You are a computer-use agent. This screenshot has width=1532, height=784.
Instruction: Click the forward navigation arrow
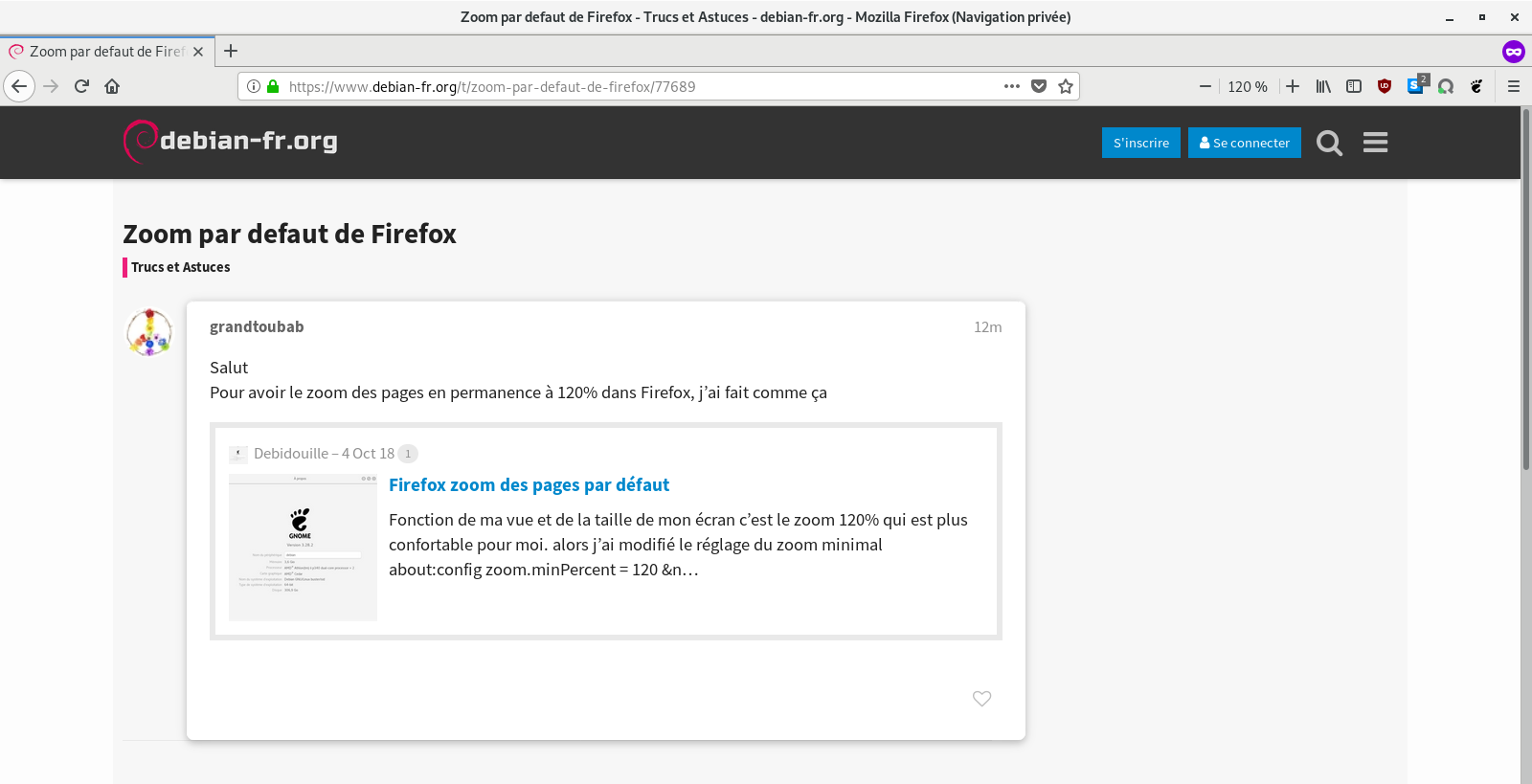(x=51, y=86)
